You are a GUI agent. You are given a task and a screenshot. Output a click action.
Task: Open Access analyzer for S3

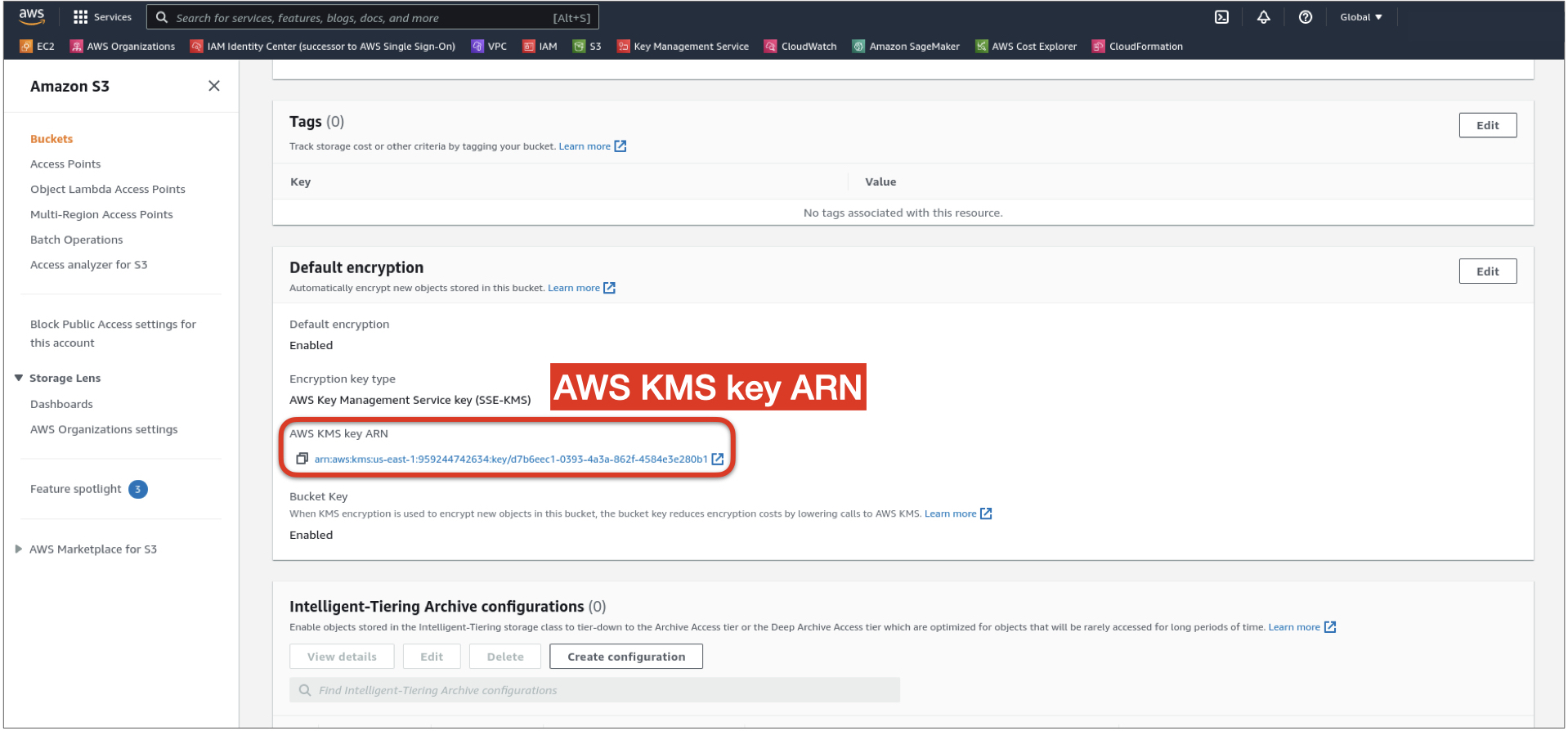click(89, 265)
